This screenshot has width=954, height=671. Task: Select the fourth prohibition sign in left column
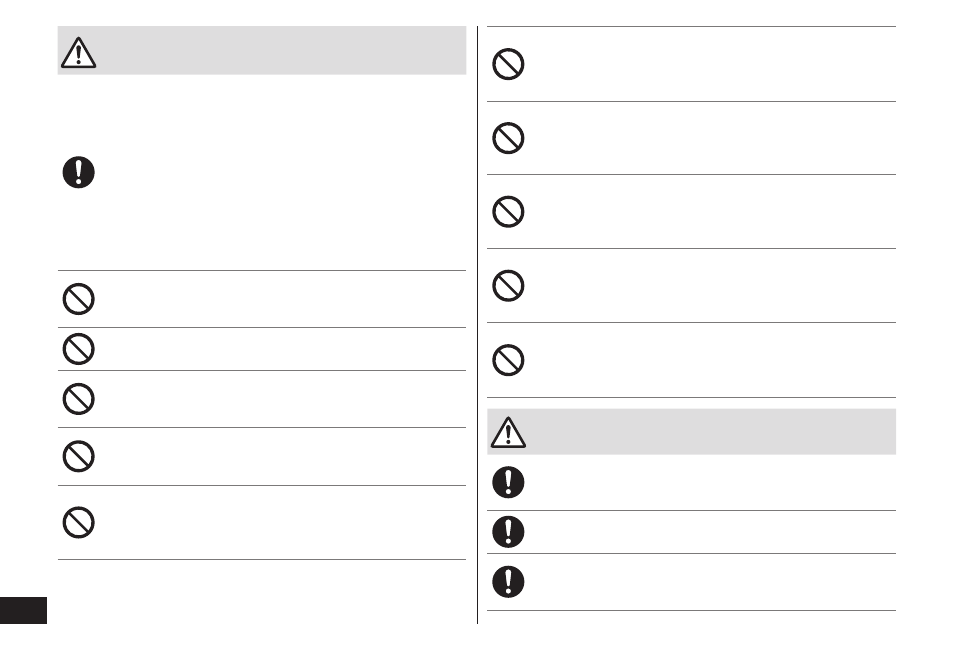(78, 456)
